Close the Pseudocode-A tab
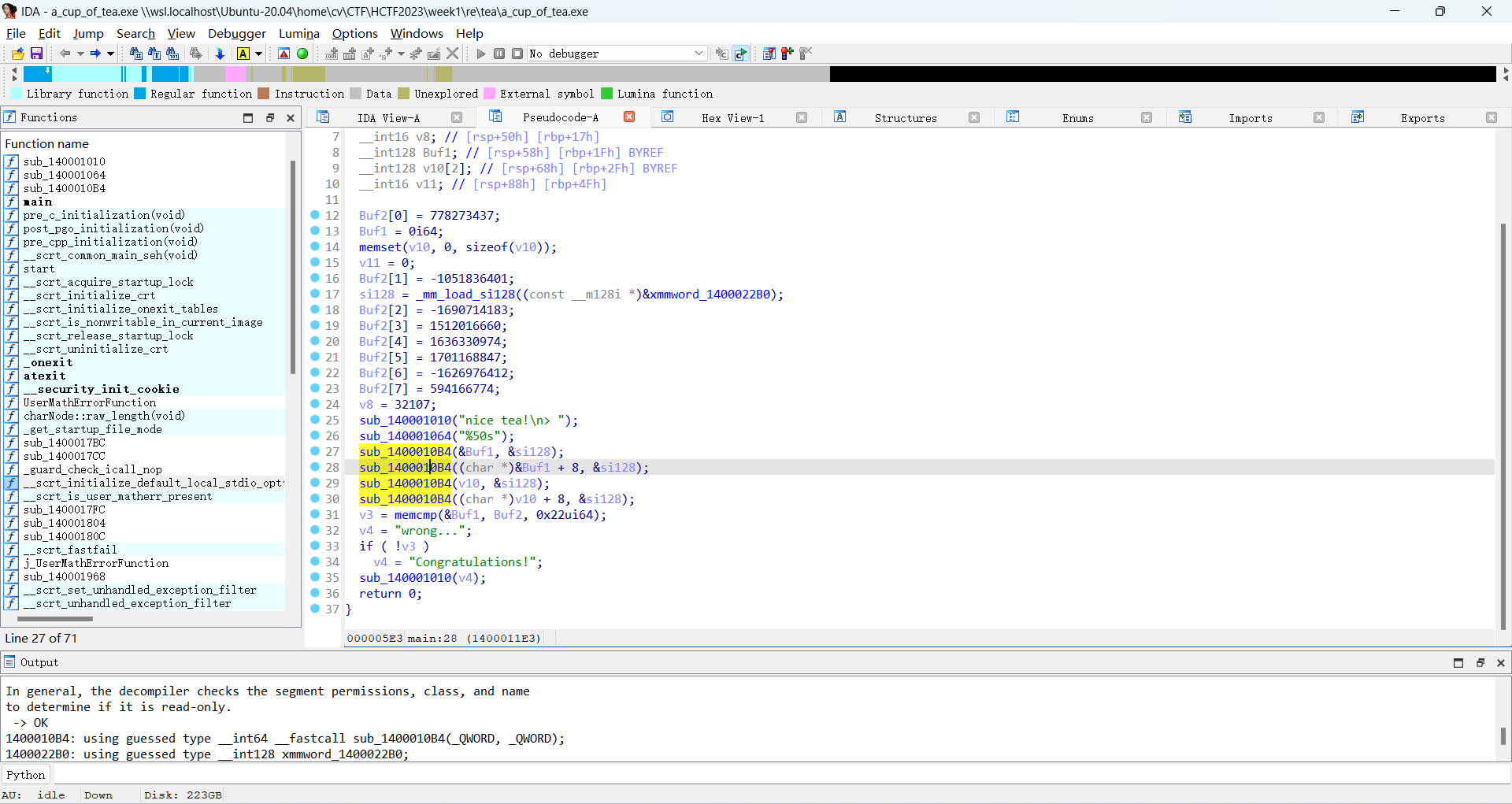The width and height of the screenshot is (1512, 804). (629, 117)
